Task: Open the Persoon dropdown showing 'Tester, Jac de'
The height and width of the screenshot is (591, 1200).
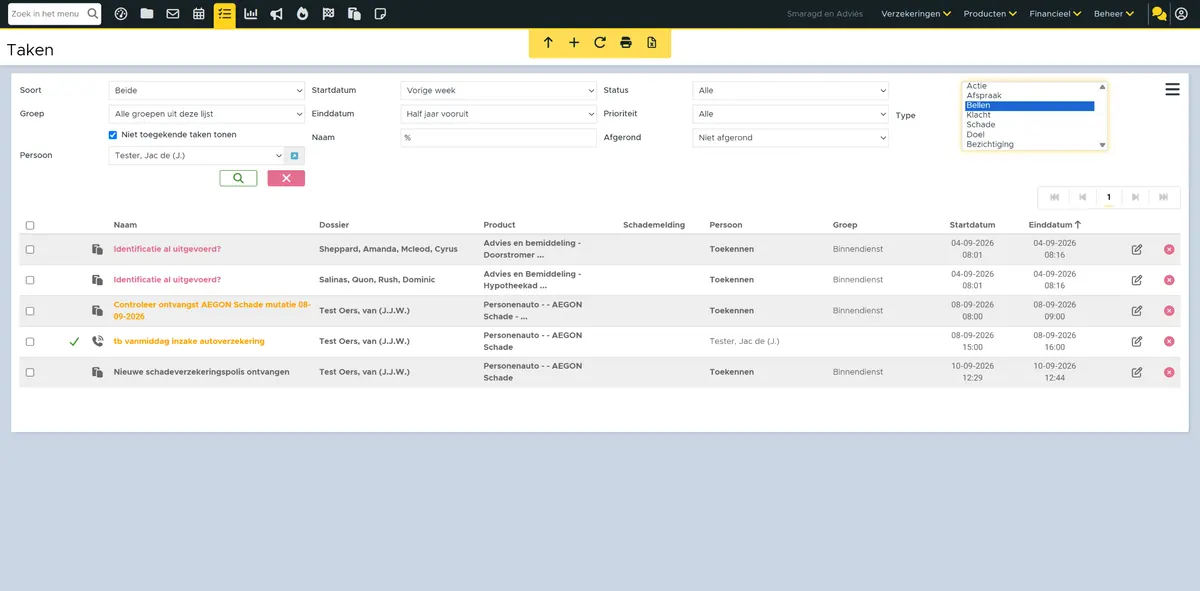Action: pos(196,156)
